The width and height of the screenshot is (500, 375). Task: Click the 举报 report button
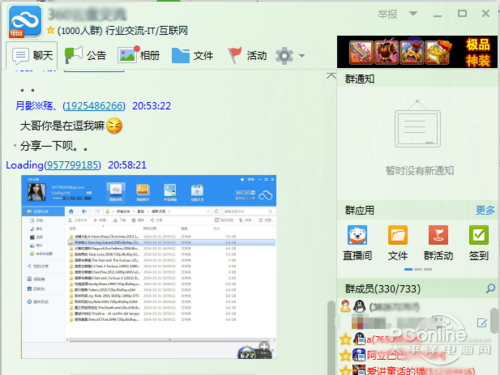[388, 14]
